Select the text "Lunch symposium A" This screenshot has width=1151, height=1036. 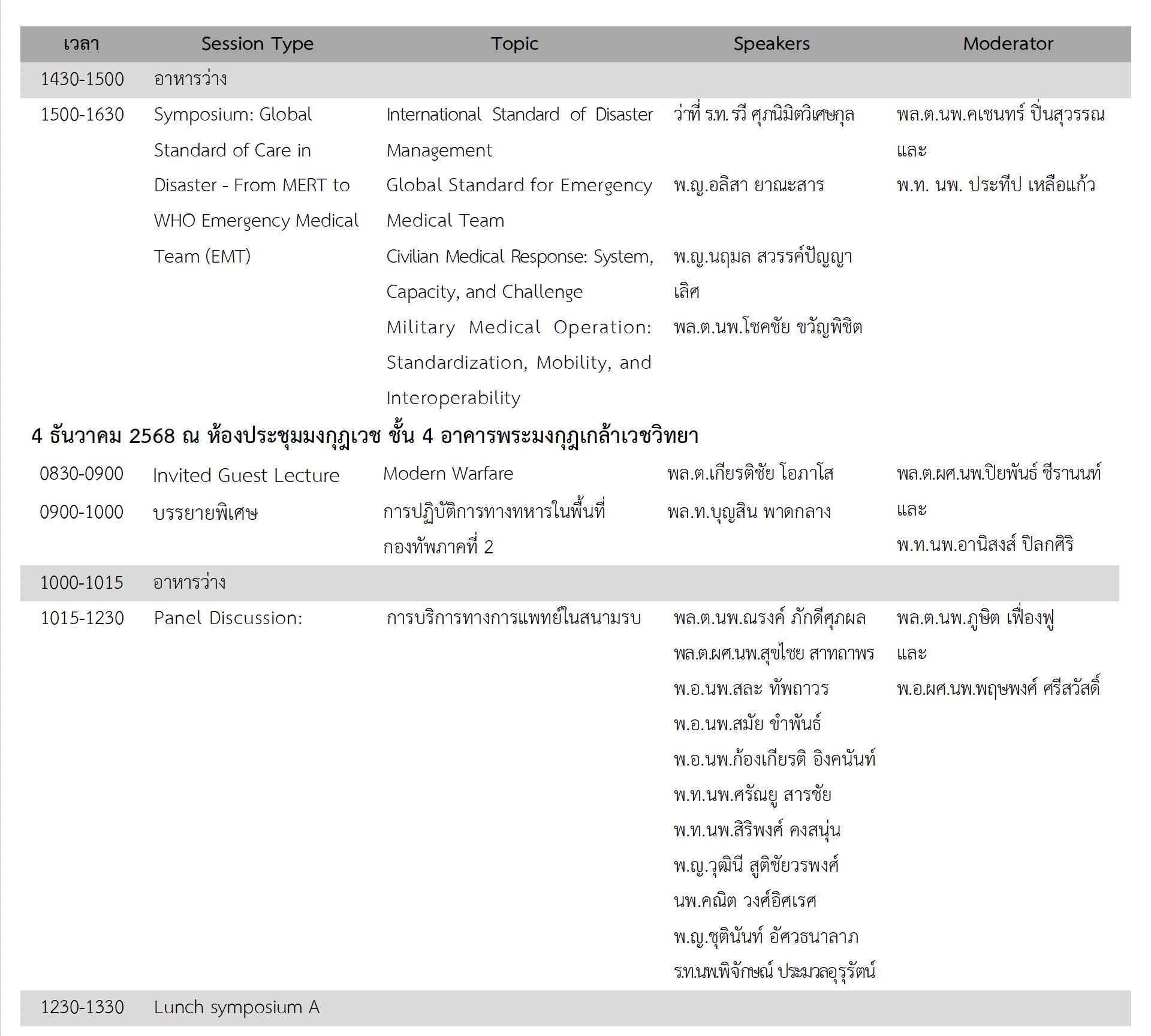click(237, 1008)
